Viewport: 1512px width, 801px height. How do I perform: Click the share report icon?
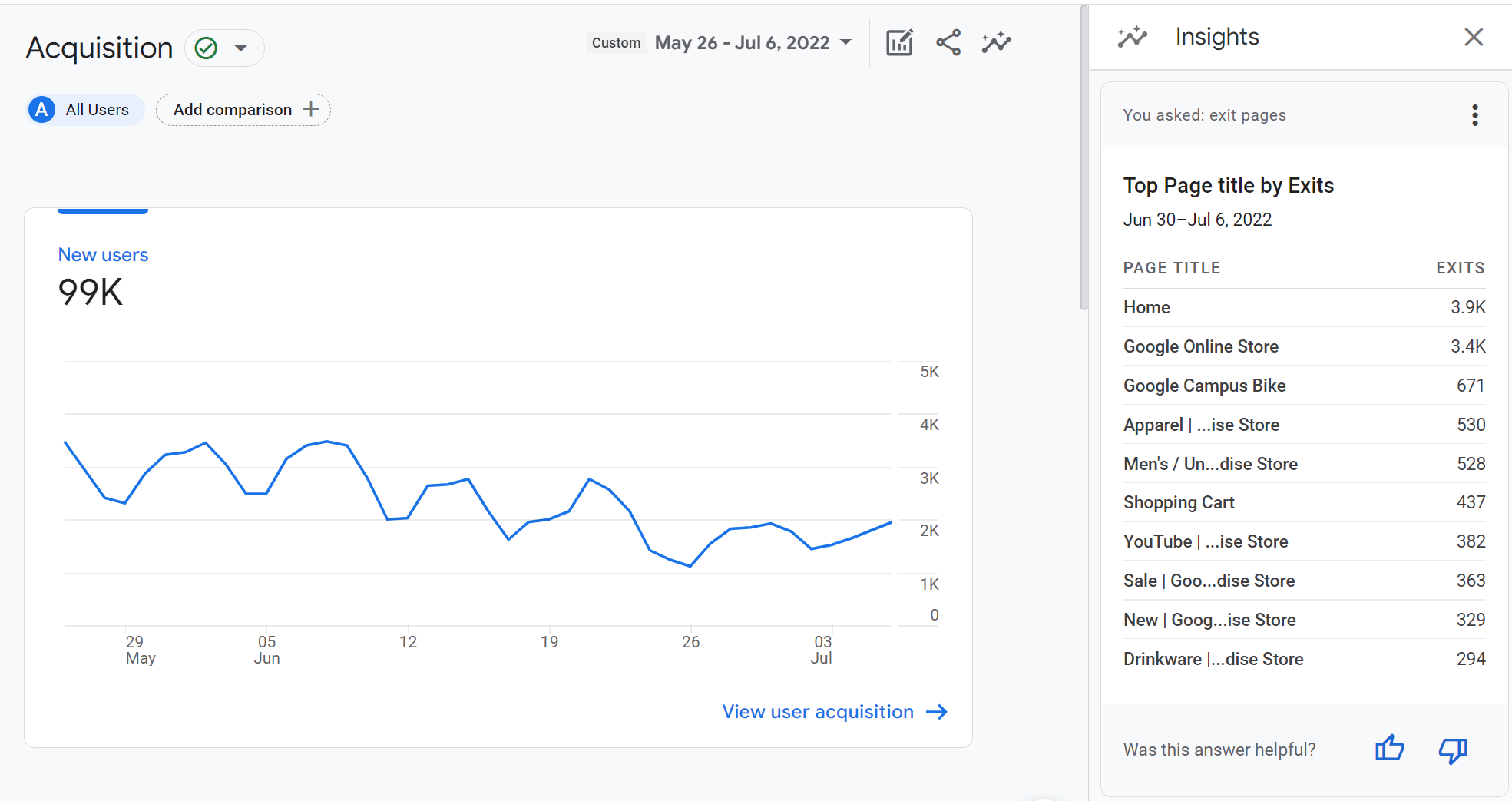click(x=948, y=43)
